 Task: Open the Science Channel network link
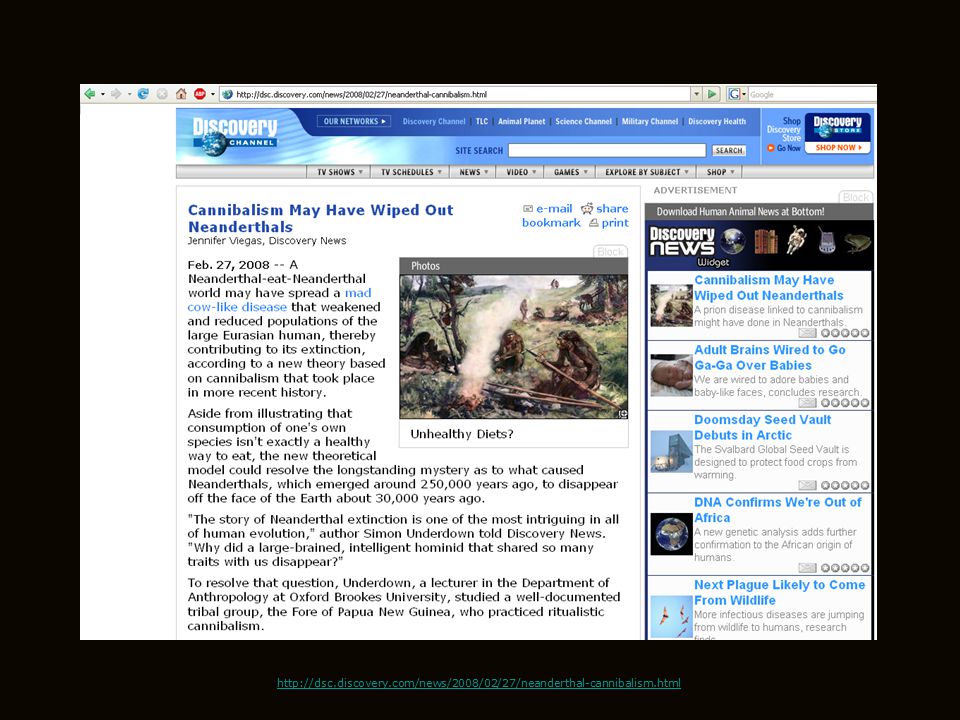(583, 121)
